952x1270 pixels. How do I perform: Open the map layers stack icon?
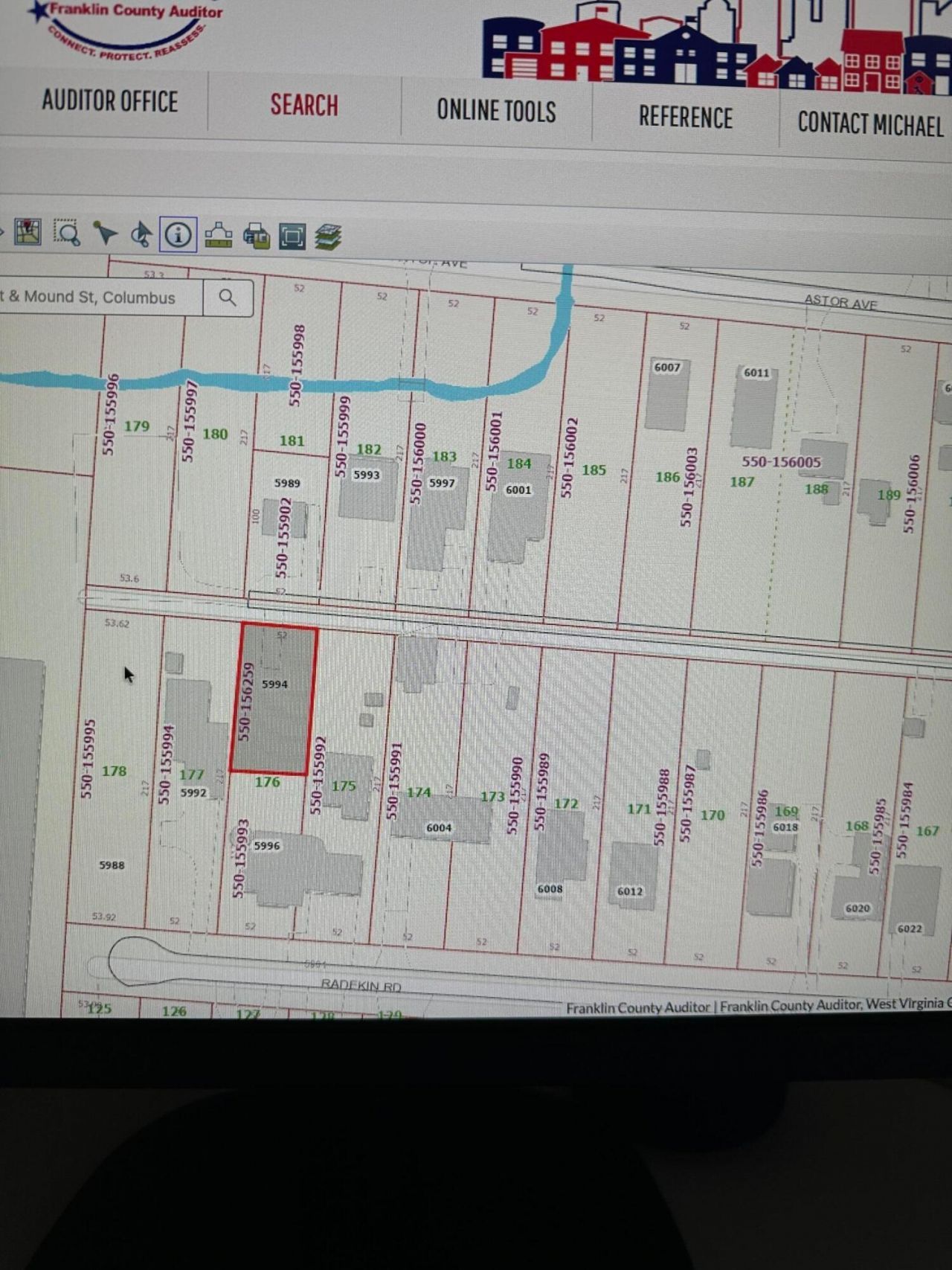[x=327, y=238]
